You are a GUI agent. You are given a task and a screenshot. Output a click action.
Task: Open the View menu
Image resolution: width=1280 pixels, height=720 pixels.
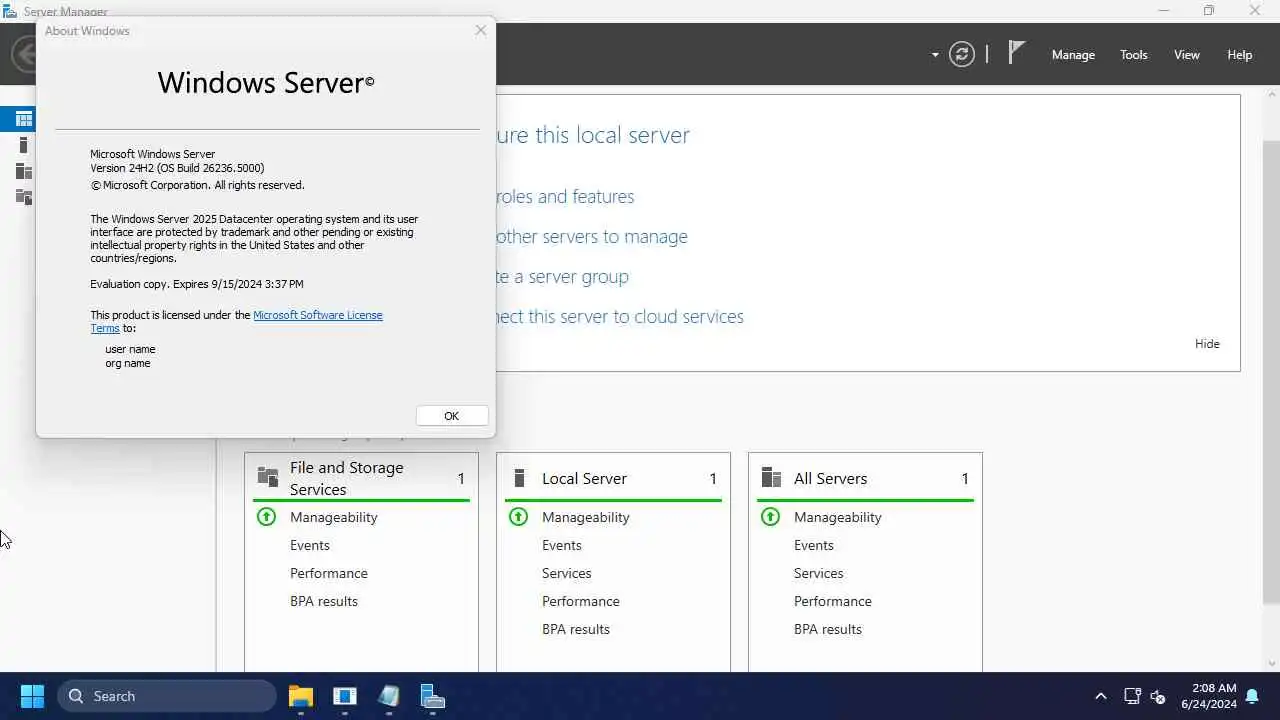point(1187,55)
